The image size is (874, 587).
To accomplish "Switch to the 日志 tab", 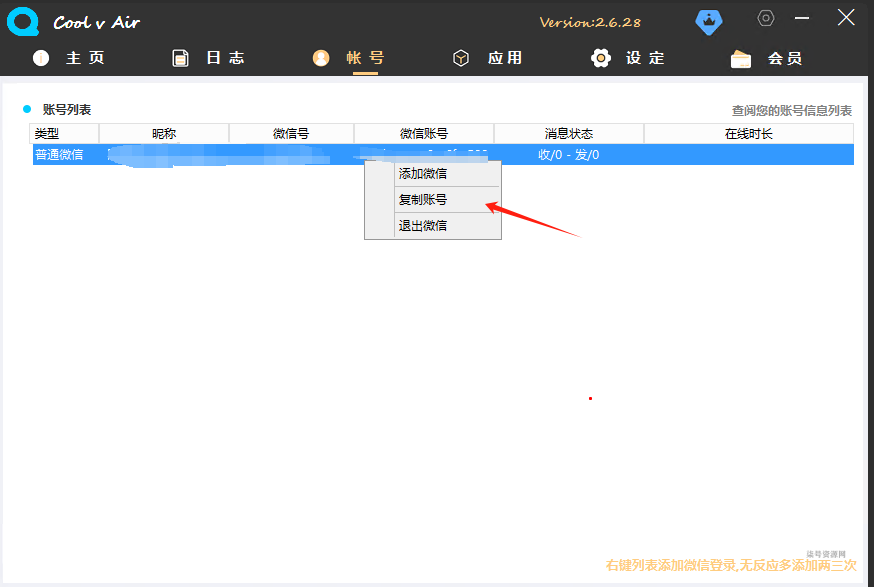I will (x=225, y=58).
